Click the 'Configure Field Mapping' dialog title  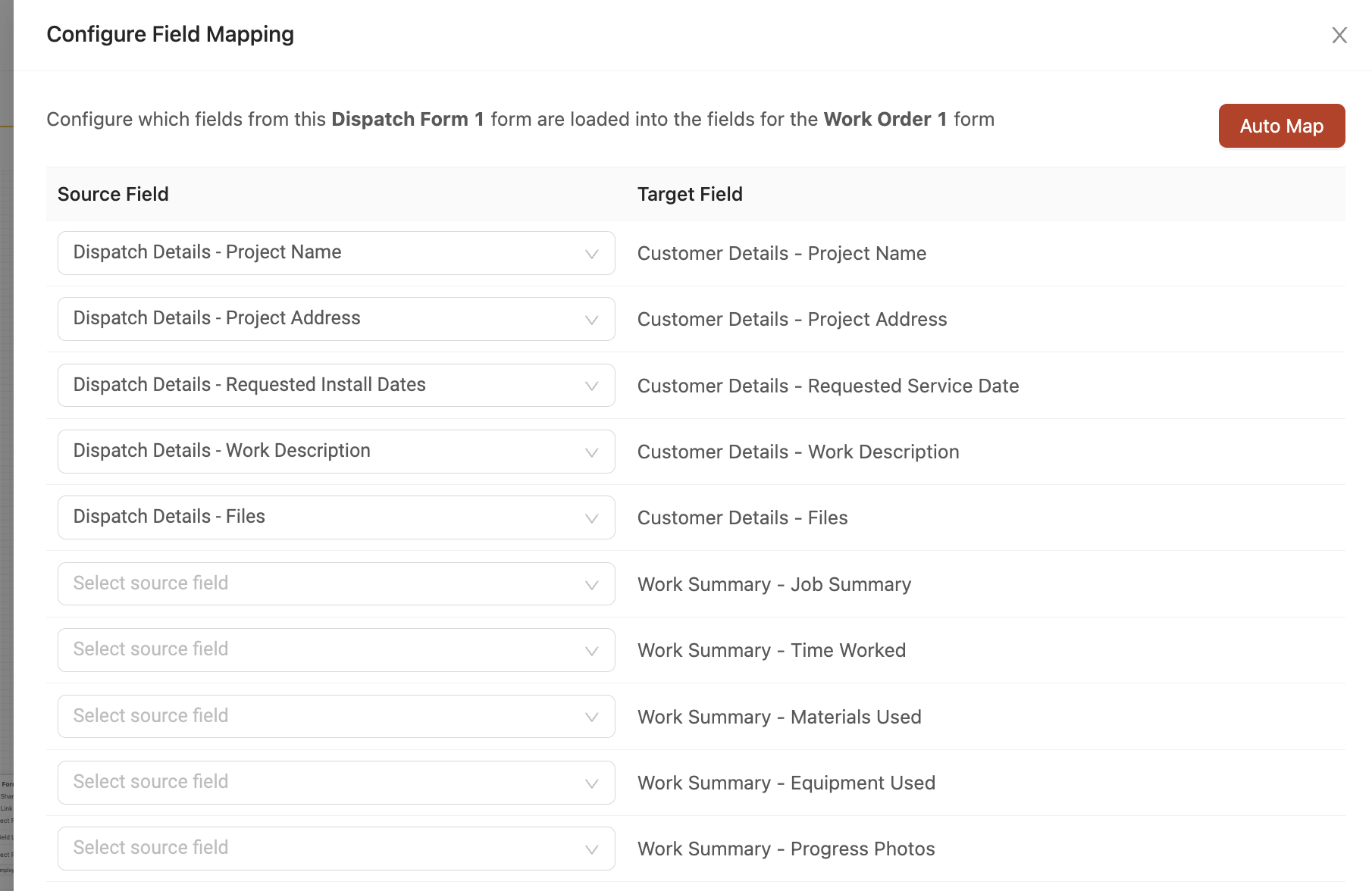pos(170,34)
